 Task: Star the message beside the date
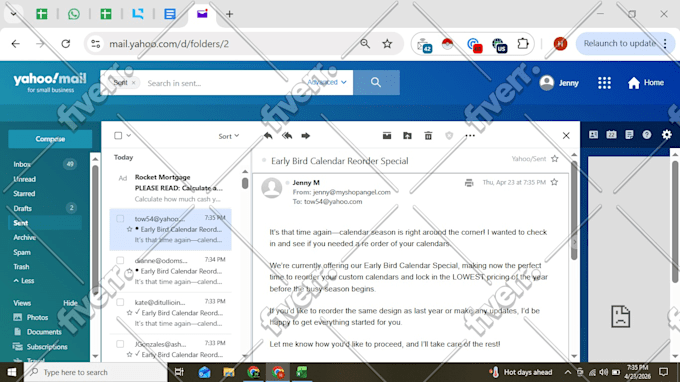tap(554, 183)
